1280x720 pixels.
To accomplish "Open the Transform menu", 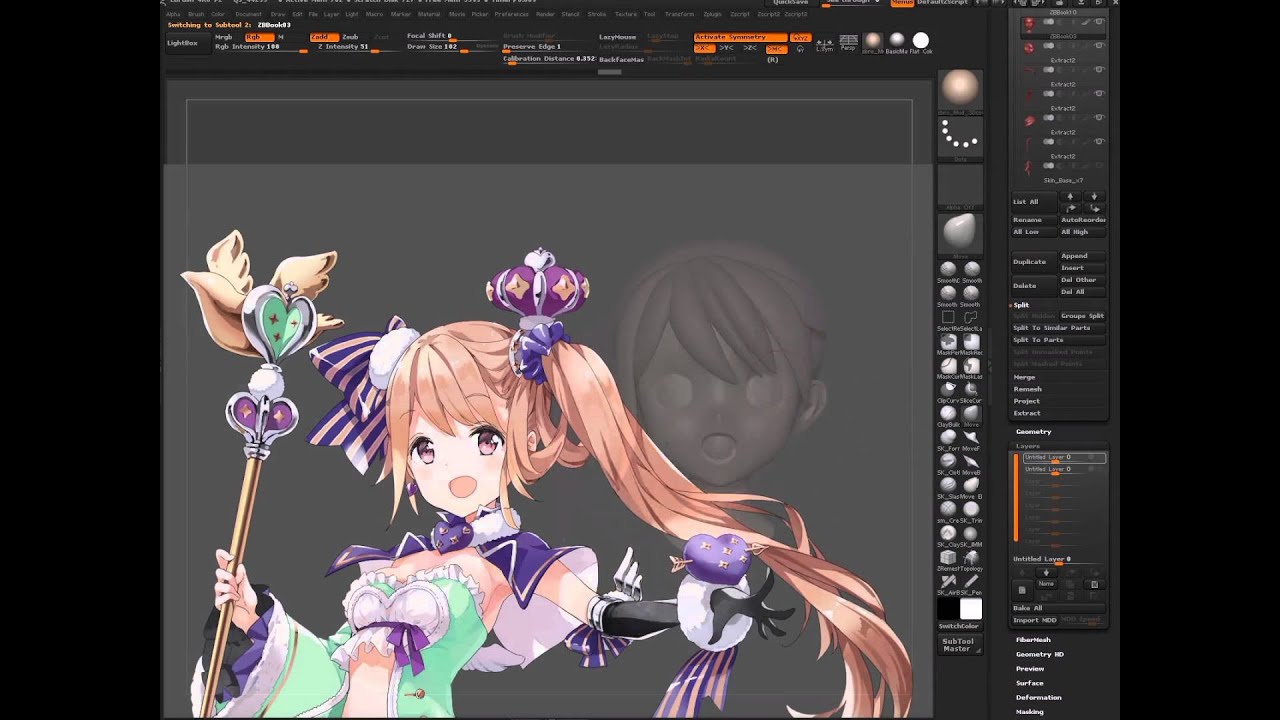I will tap(679, 14).
